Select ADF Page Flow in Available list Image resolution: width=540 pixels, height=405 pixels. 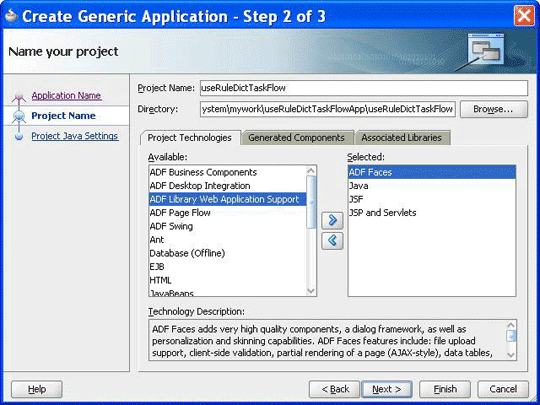[x=227, y=213]
